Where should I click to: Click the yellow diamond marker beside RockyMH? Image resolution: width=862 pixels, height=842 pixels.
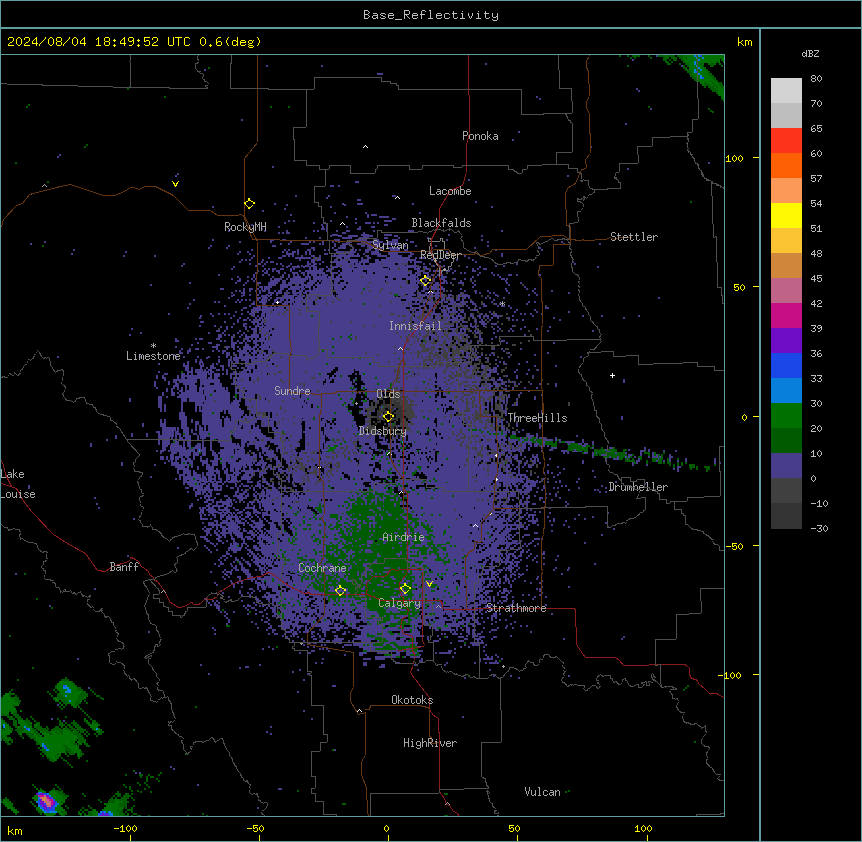point(250,204)
